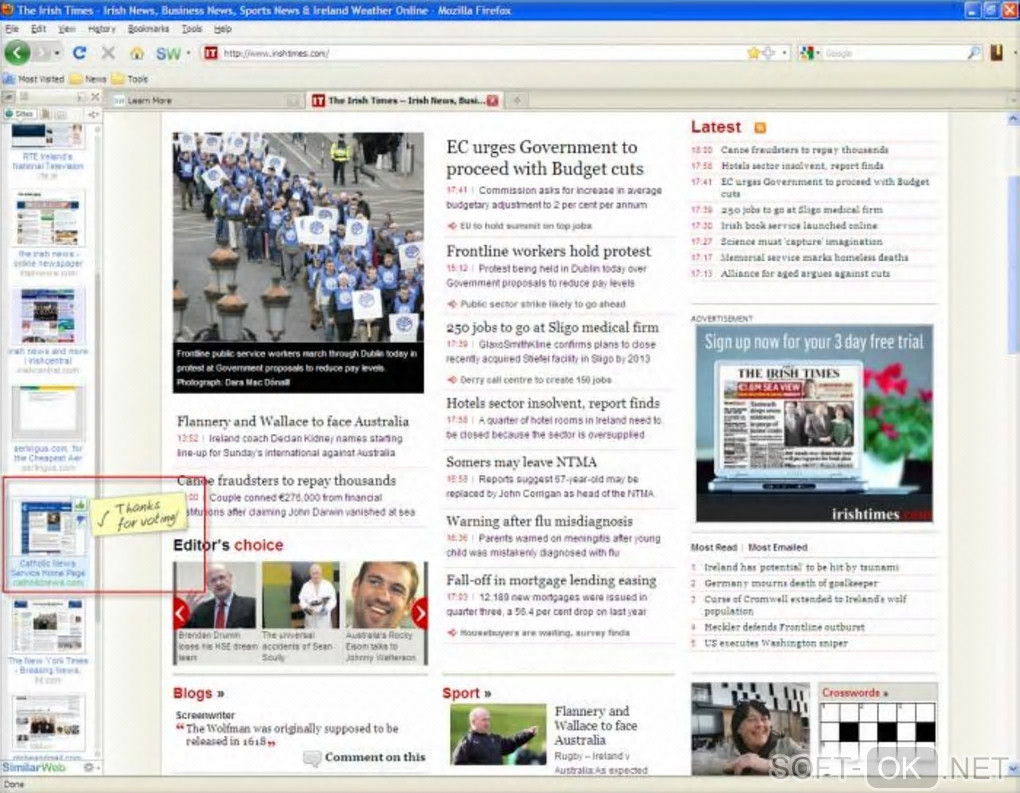The image size is (1020, 793).
Task: Click the free trial Irish Times advertisement
Action: point(814,423)
